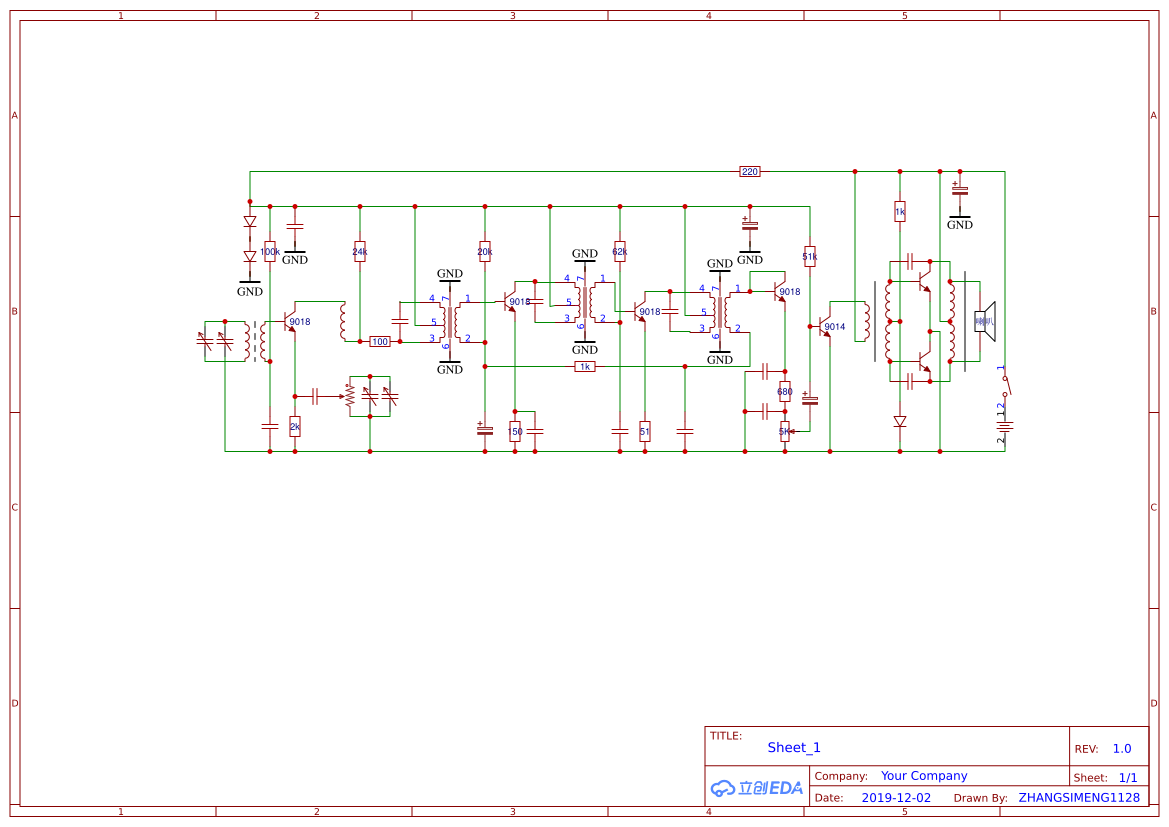This screenshot has height=827, width=1169.
Task: Select the loudspeaker symbol
Action: 986,322
